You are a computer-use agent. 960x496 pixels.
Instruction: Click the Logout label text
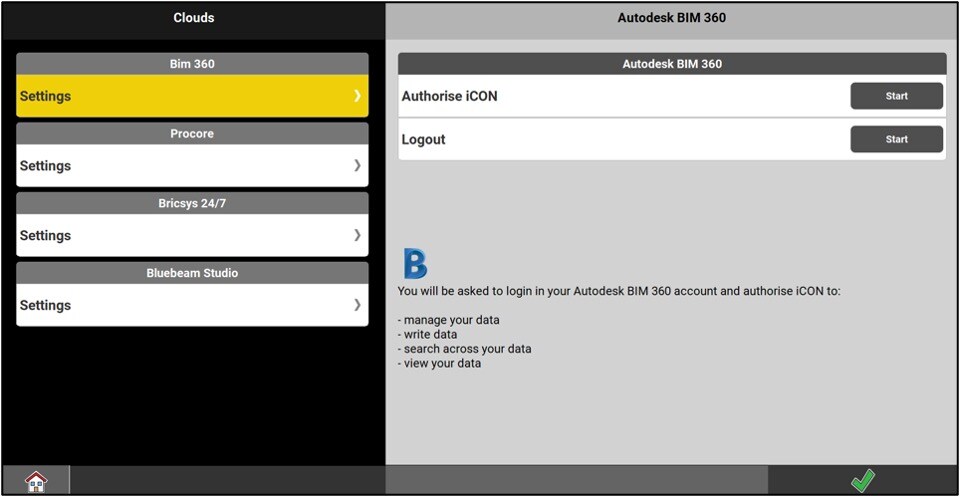coord(423,139)
